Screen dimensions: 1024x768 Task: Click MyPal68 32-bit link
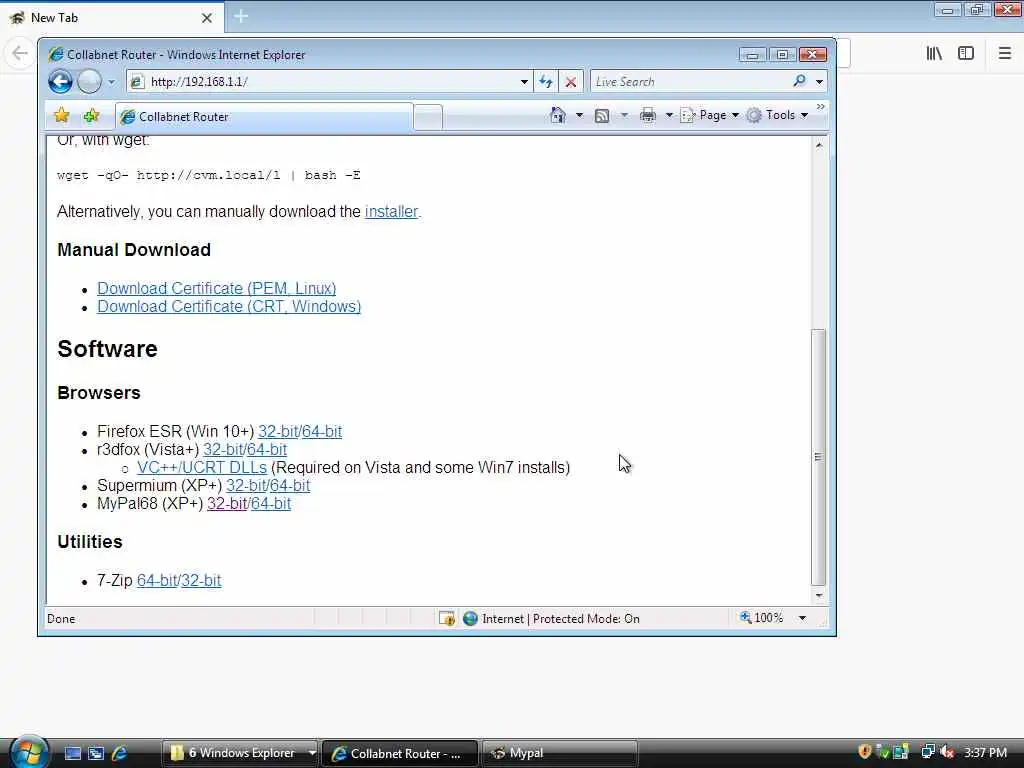[227, 504]
